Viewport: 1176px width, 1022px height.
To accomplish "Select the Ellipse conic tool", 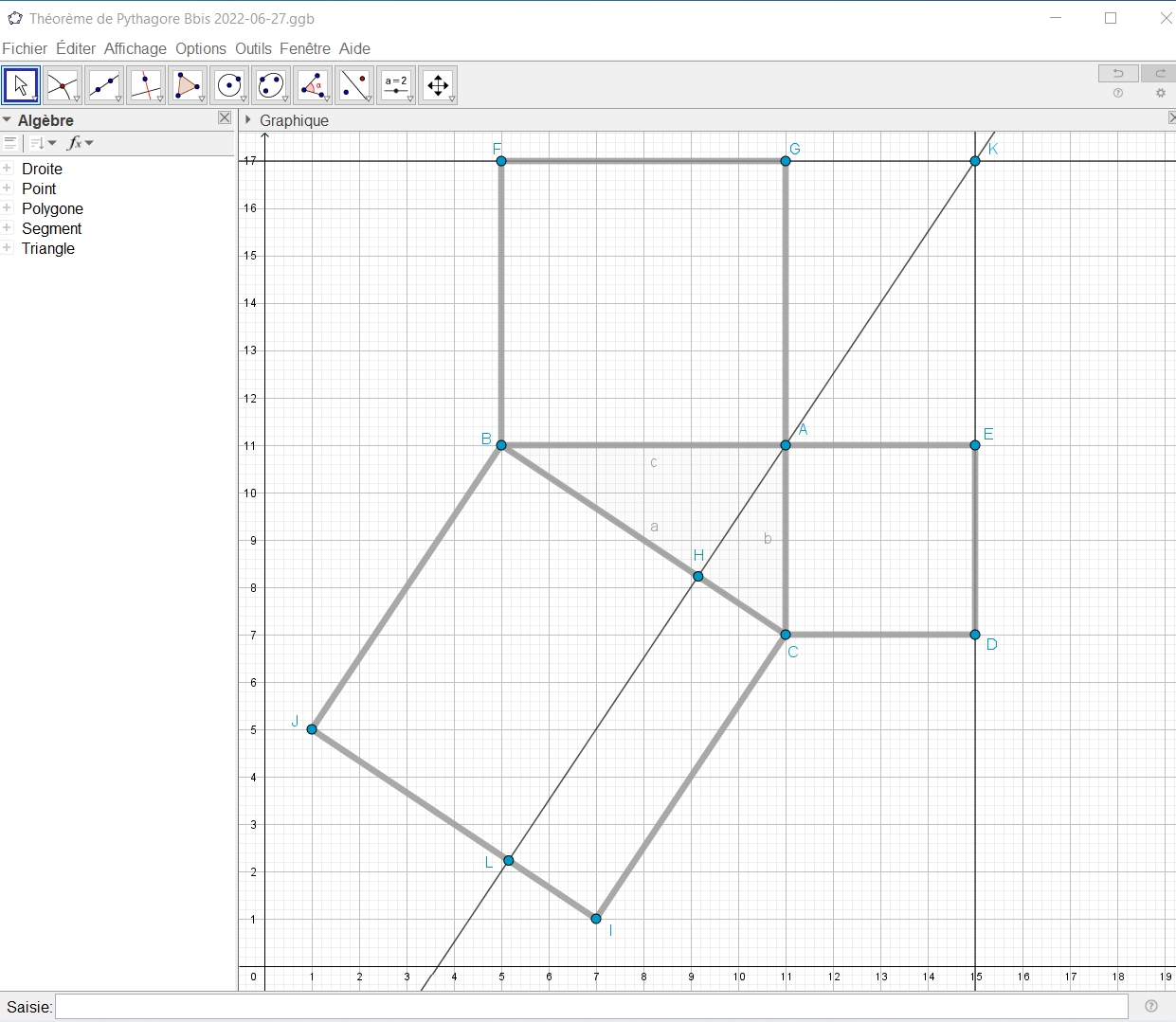I will point(271,85).
